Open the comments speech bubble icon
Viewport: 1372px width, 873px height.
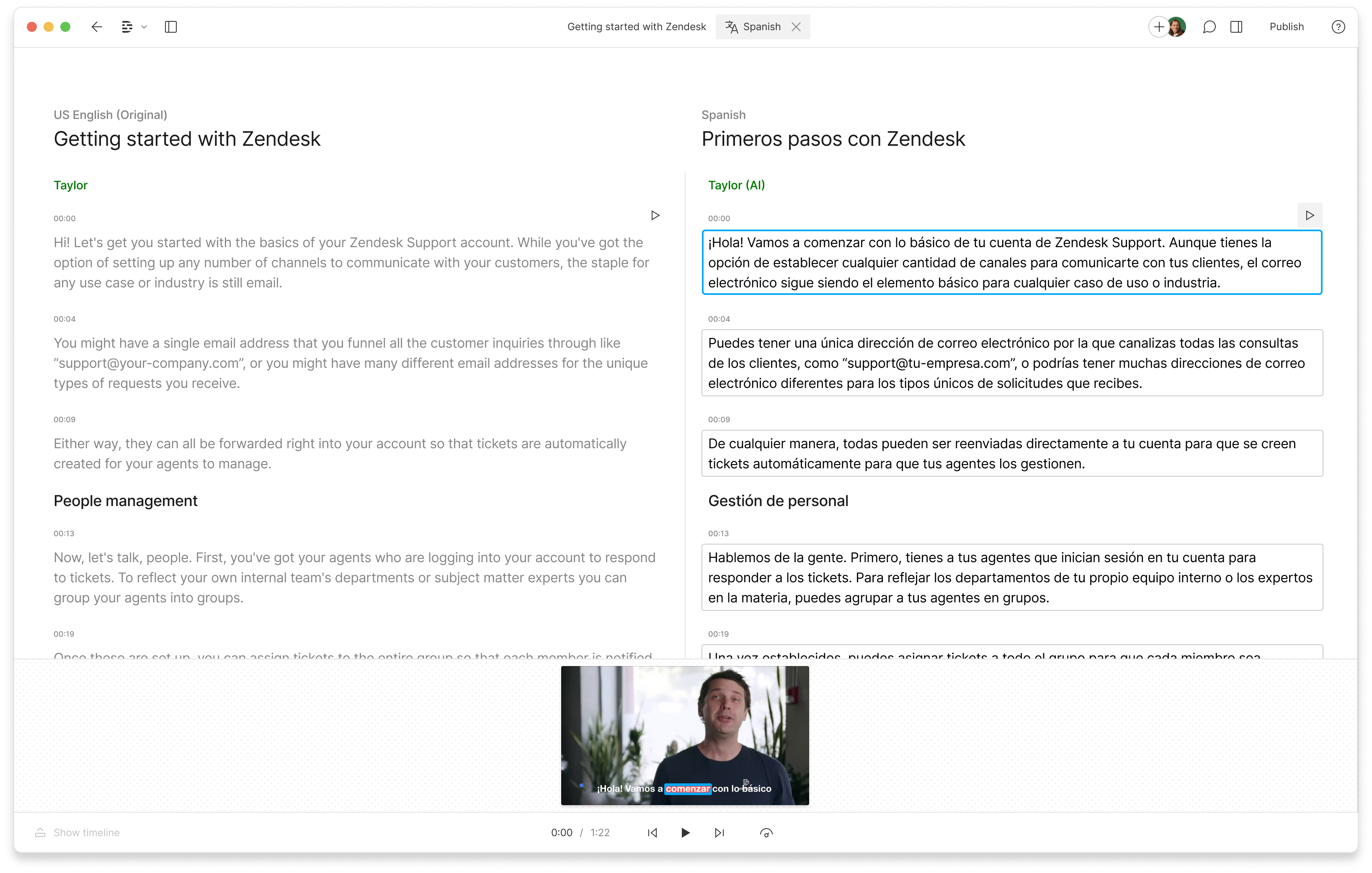point(1209,27)
